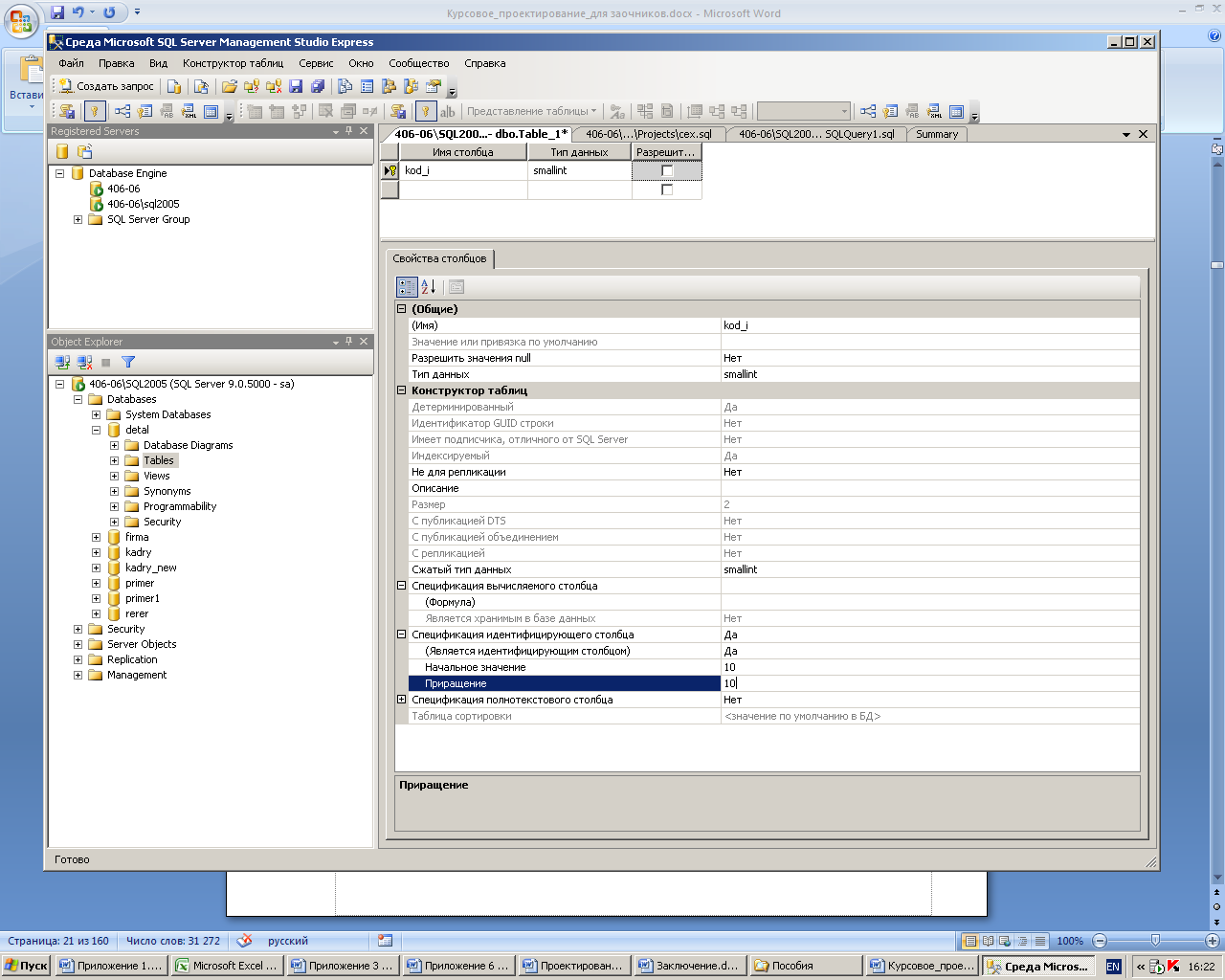1225x980 pixels.
Task: Open the Сервис menu
Action: [x=316, y=63]
